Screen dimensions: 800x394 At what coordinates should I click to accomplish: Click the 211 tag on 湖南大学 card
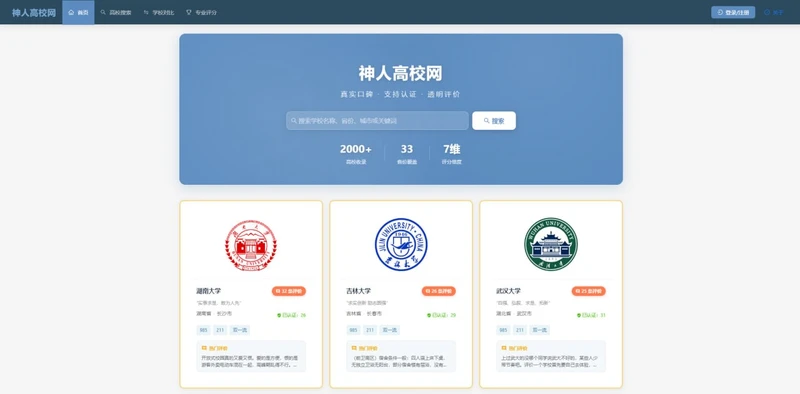point(220,330)
